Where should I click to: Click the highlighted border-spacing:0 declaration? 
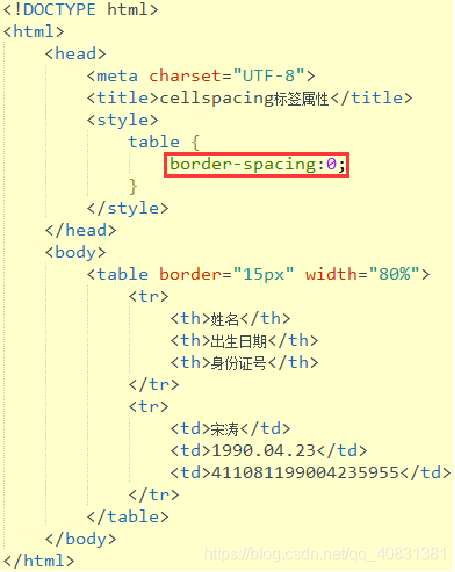(257, 165)
